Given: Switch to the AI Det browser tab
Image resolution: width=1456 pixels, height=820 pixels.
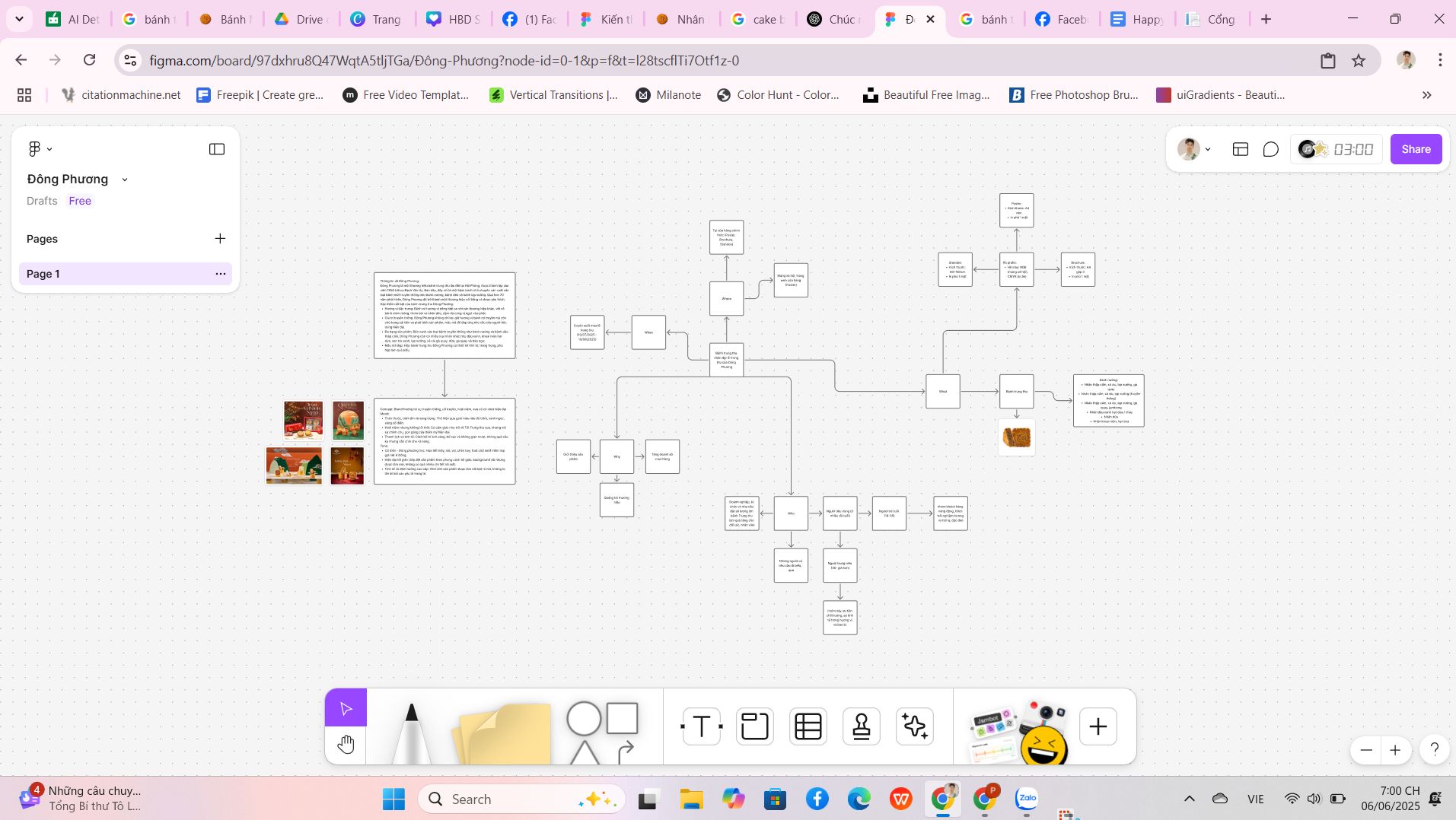Looking at the screenshot, I should click(x=74, y=19).
